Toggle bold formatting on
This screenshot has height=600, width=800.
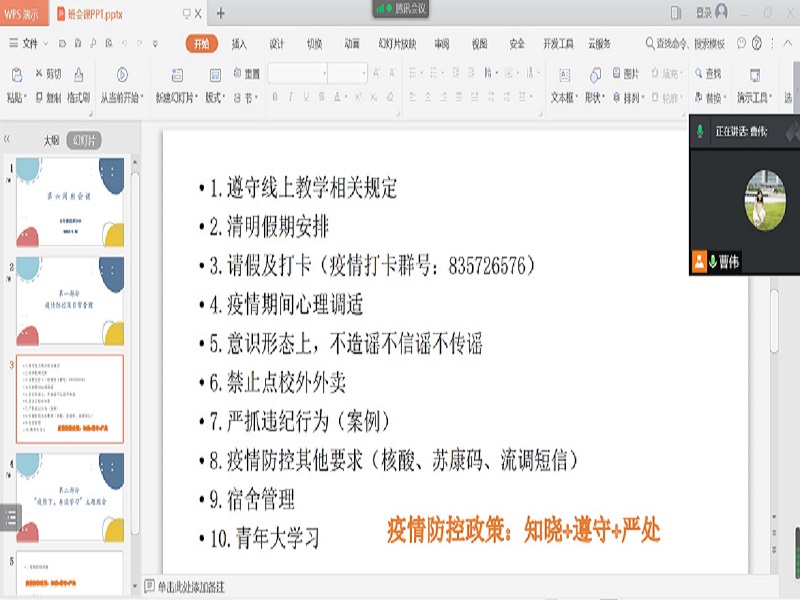coord(276,96)
